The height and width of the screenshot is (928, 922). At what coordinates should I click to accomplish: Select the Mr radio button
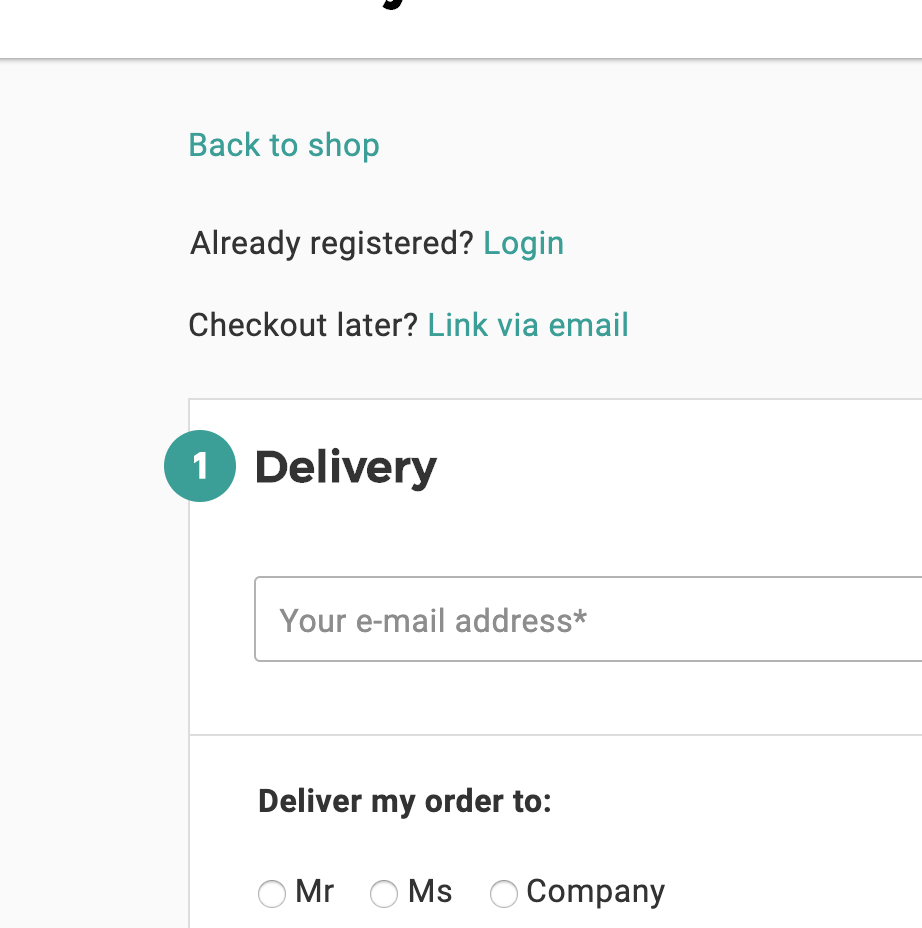pyautogui.click(x=271, y=893)
